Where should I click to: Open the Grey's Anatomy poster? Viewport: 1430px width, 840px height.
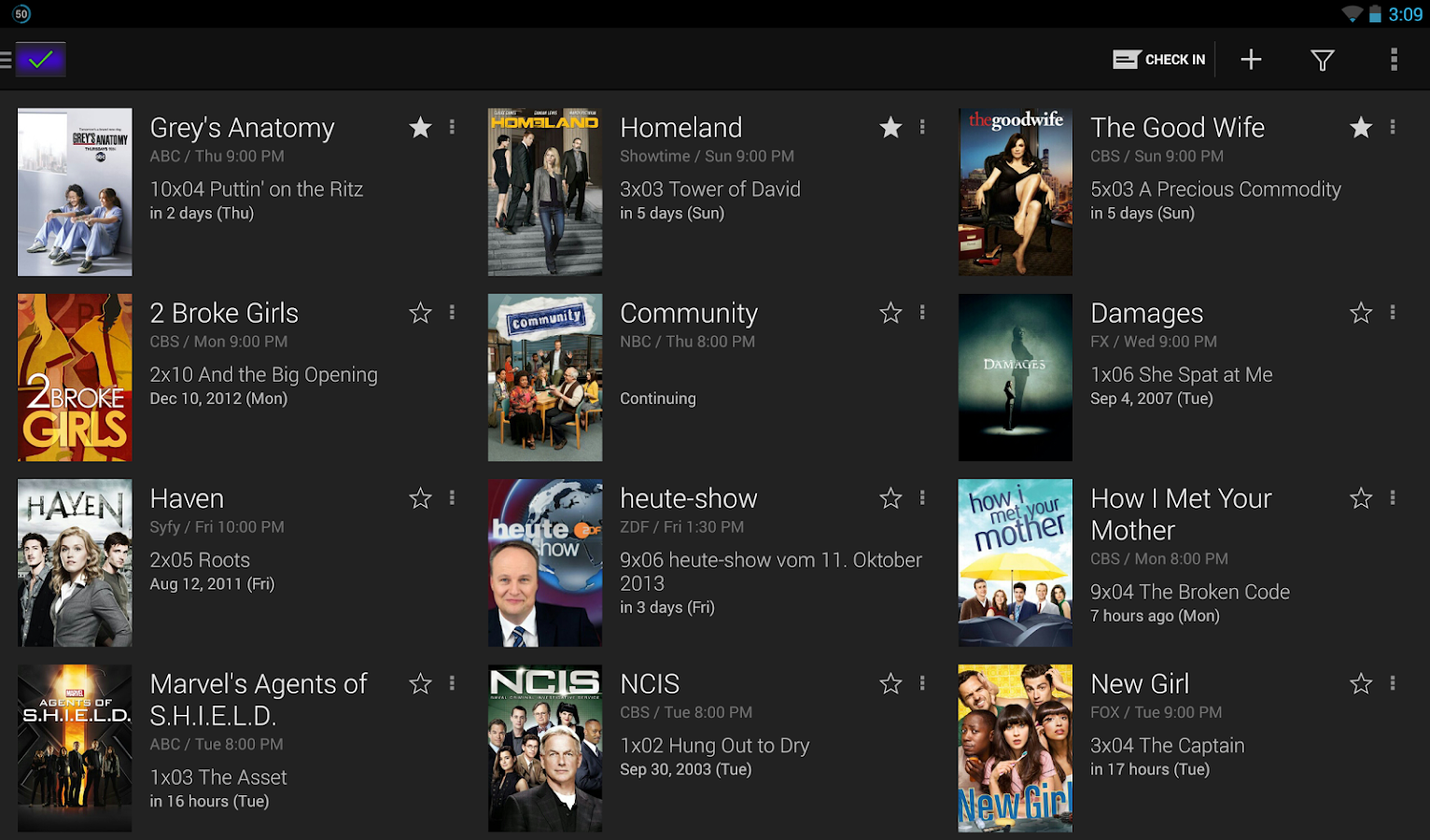coord(75,192)
